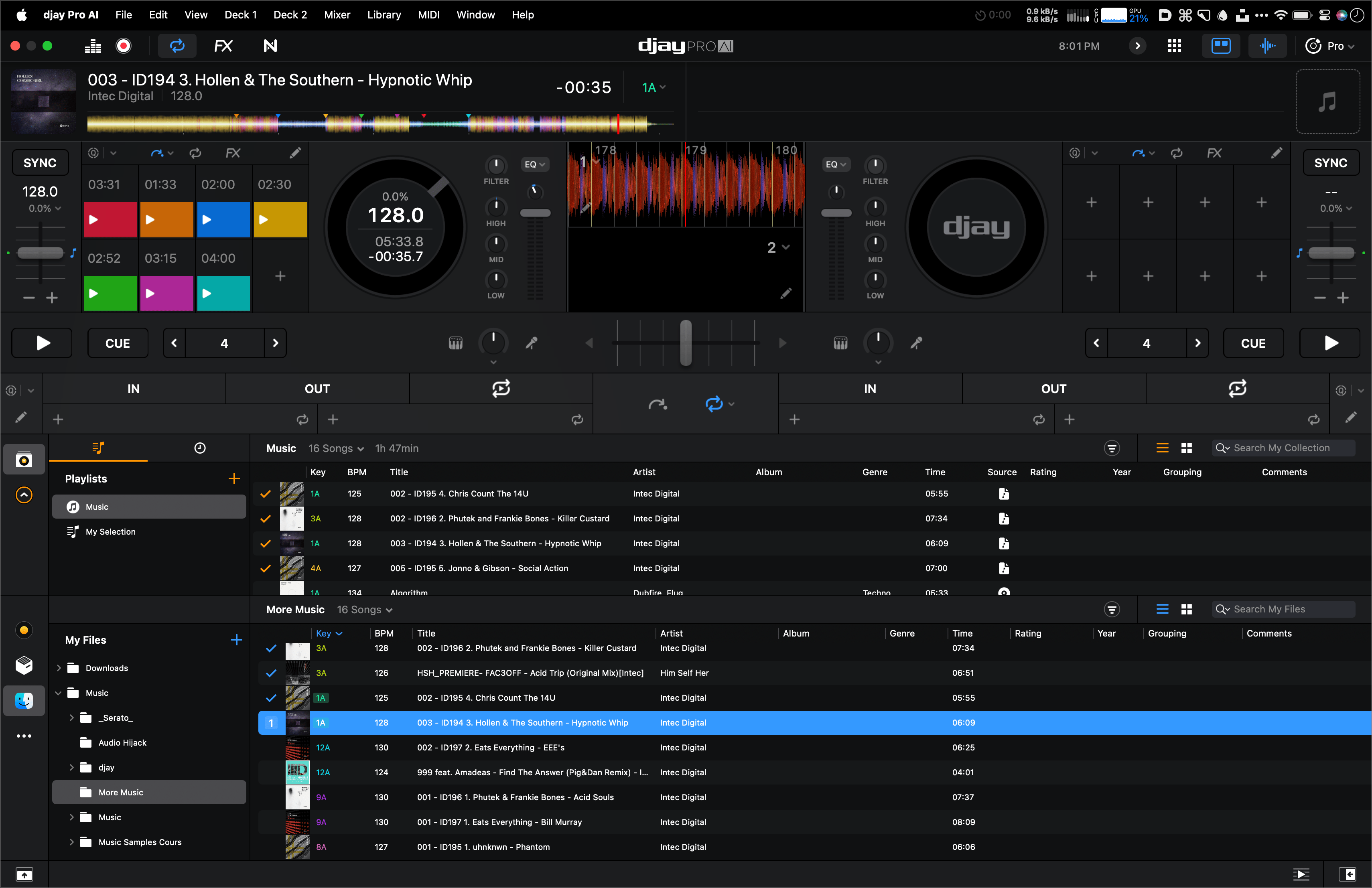Open the history panel with the clock icon
This screenshot has width=1372, height=888.
pos(199,448)
